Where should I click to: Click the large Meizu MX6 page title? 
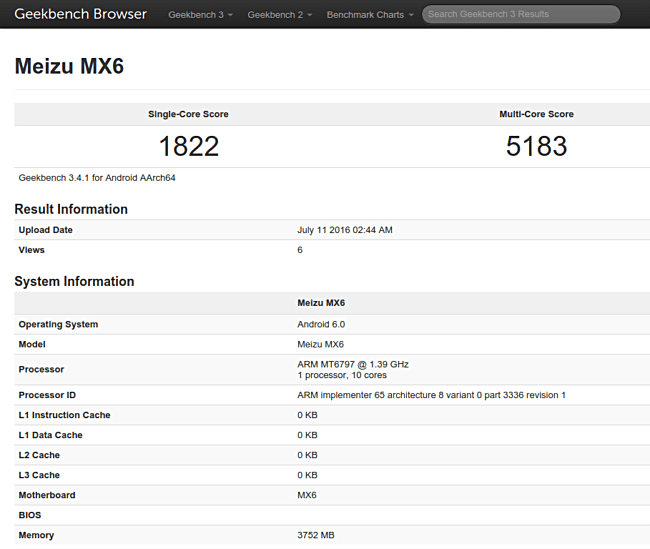[x=69, y=67]
